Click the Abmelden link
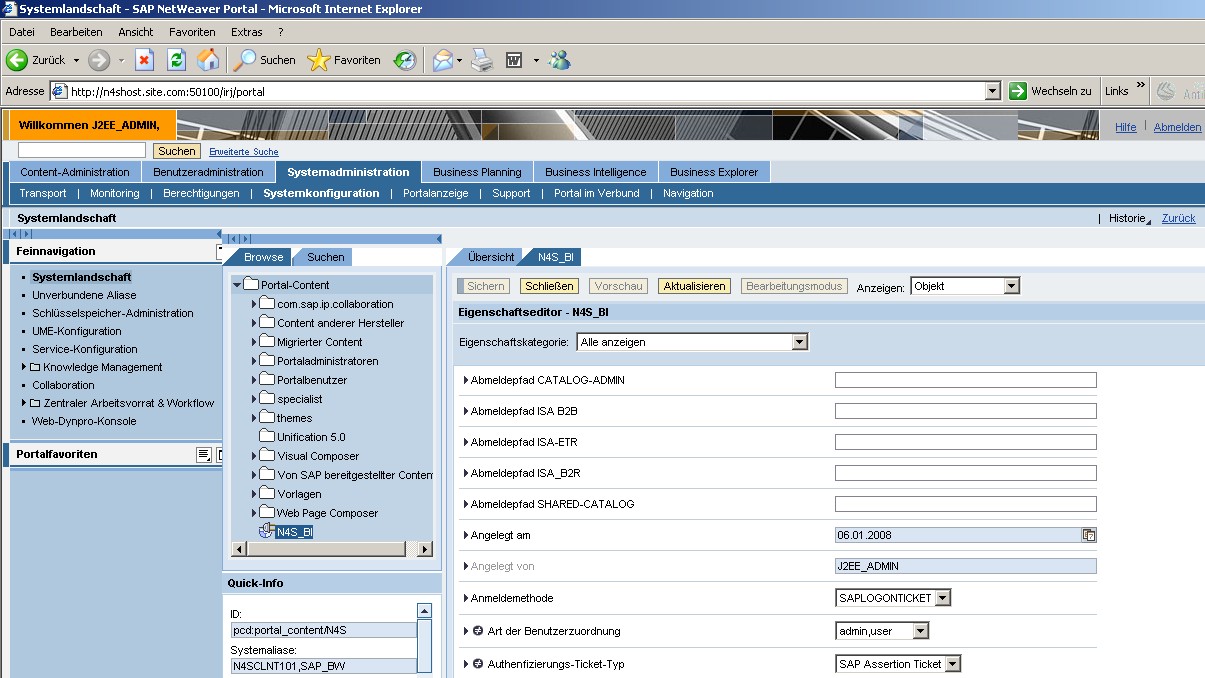This screenshot has height=678, width=1205. coord(1177,127)
